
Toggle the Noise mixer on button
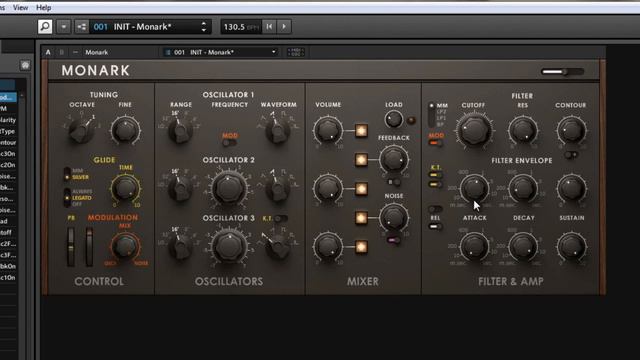pyautogui.click(x=361, y=218)
